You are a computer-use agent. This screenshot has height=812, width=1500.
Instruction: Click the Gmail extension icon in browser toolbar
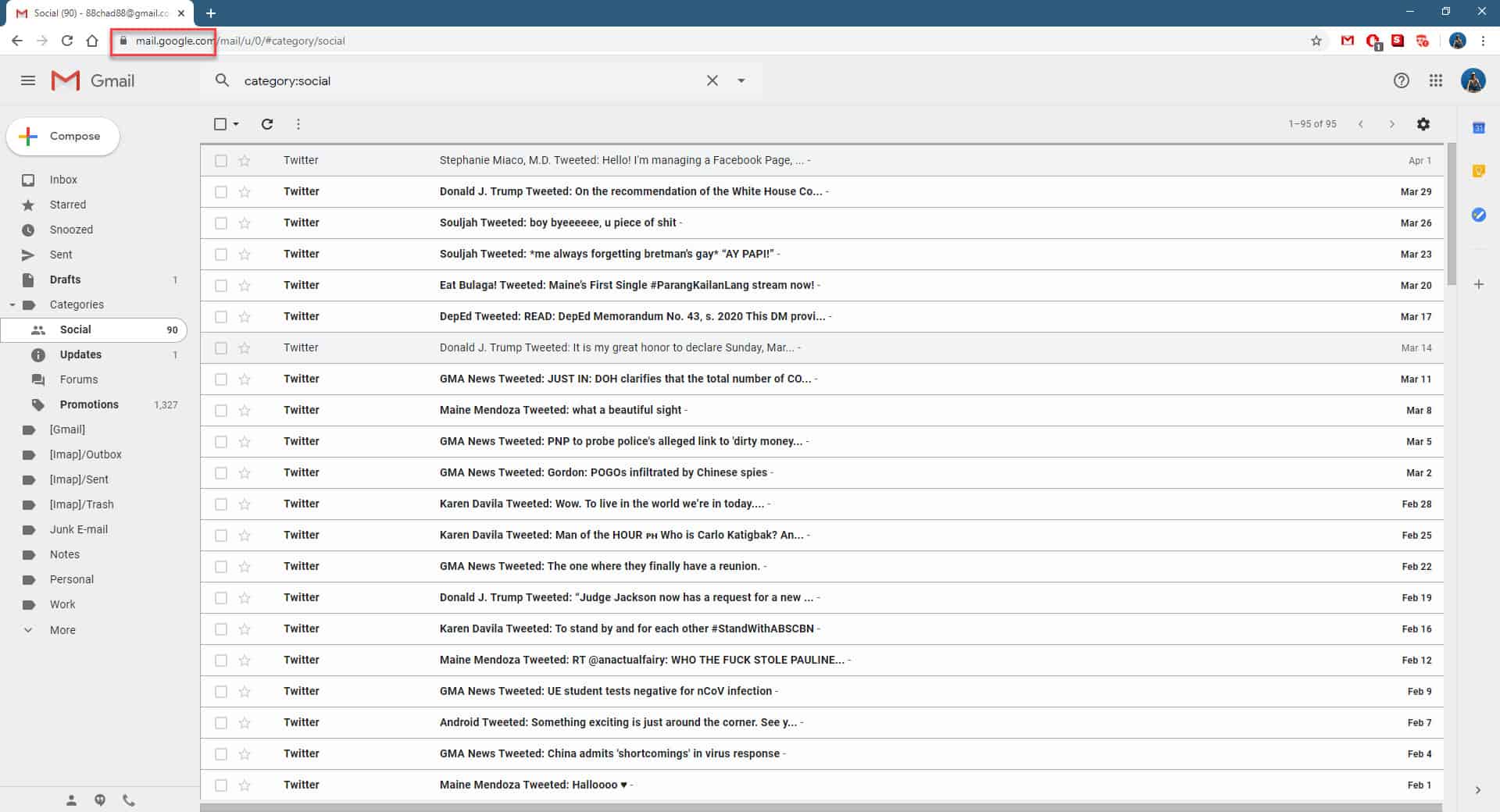tap(1347, 41)
